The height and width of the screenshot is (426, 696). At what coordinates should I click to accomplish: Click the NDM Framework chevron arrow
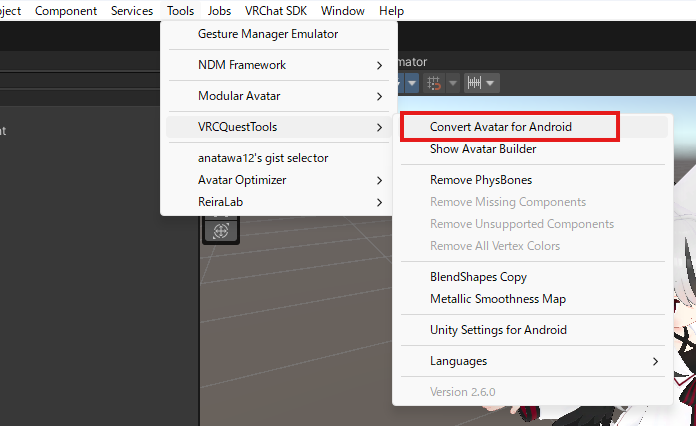pyautogui.click(x=379, y=66)
